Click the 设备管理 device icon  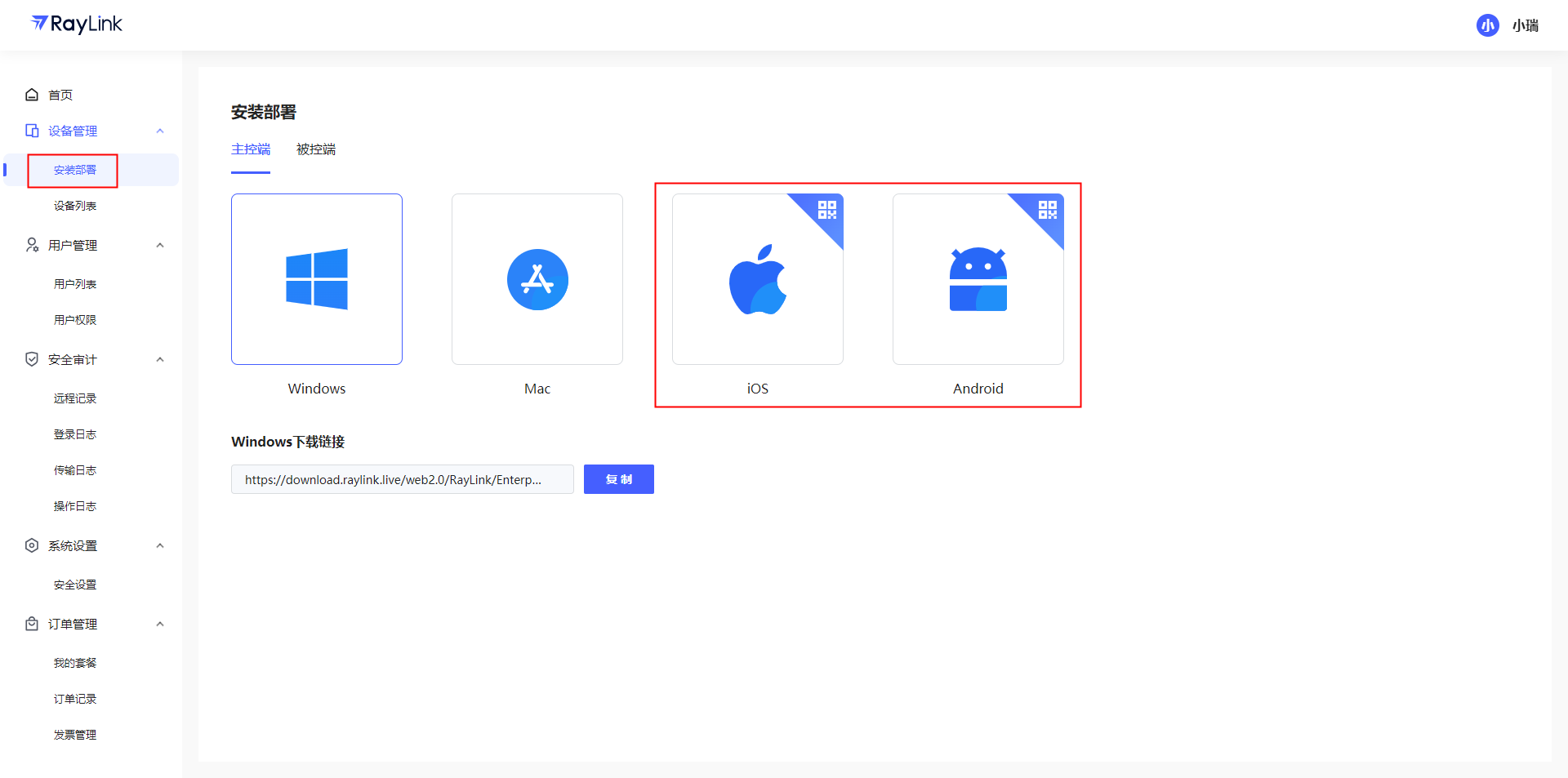pos(32,131)
